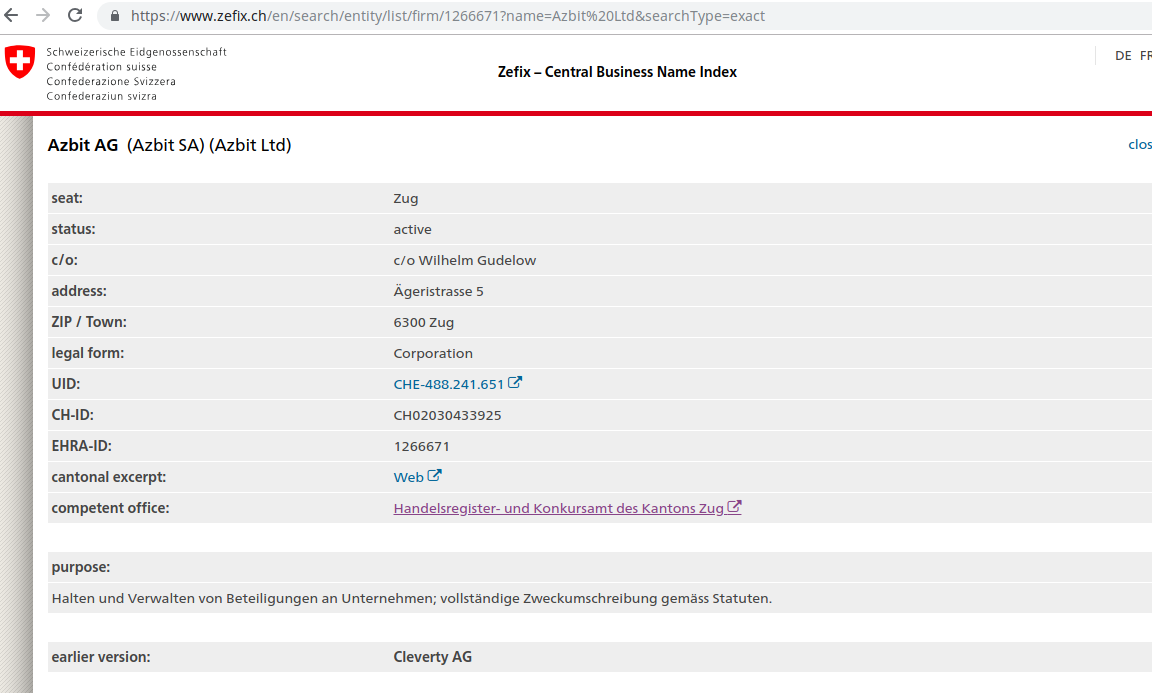Switch language to DE
This screenshot has height=693, width=1152.
(1123, 56)
